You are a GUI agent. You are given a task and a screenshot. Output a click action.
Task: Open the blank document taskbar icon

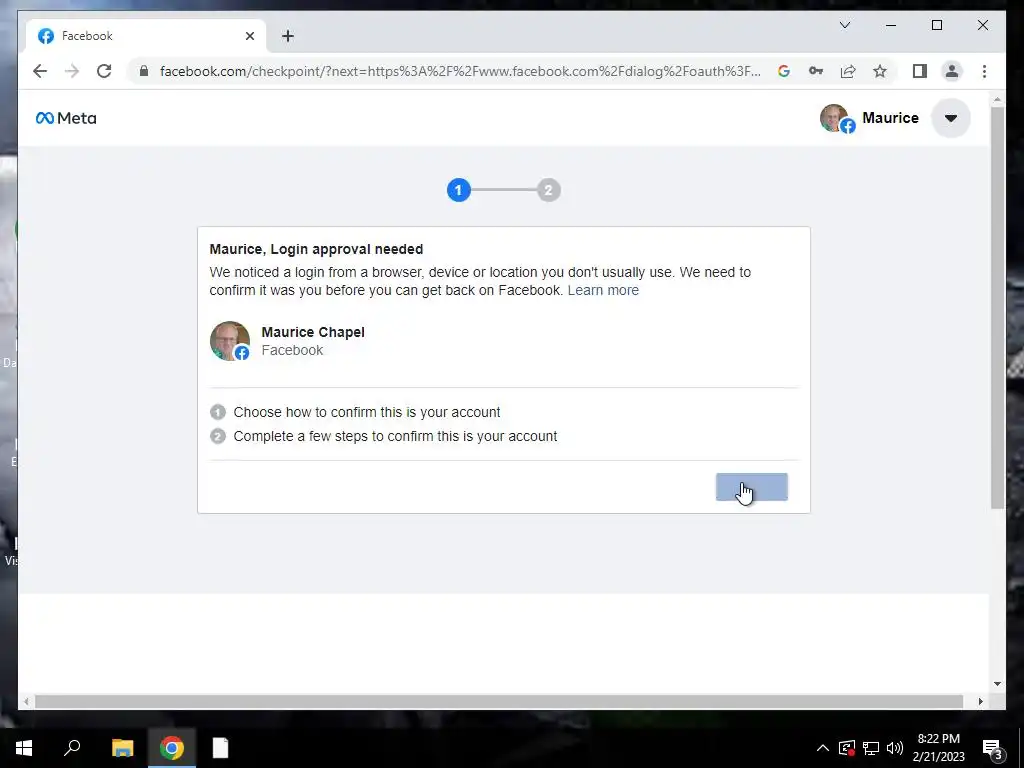221,748
